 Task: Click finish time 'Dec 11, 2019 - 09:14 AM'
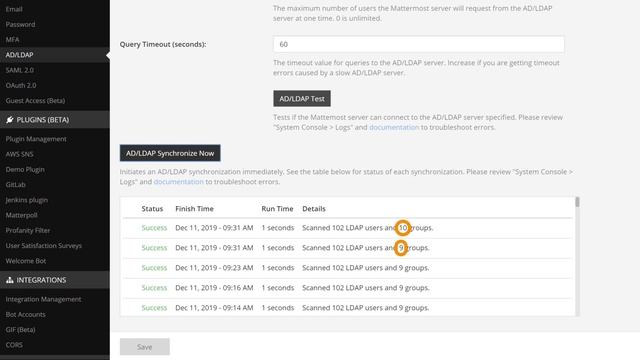click(x=214, y=308)
